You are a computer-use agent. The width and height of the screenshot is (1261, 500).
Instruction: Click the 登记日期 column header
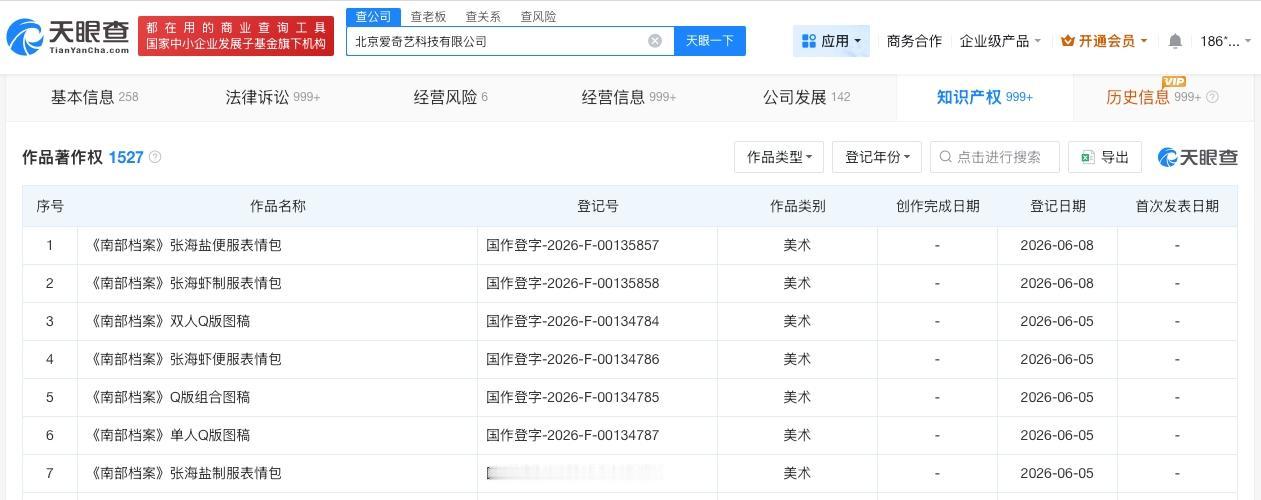1058,206
